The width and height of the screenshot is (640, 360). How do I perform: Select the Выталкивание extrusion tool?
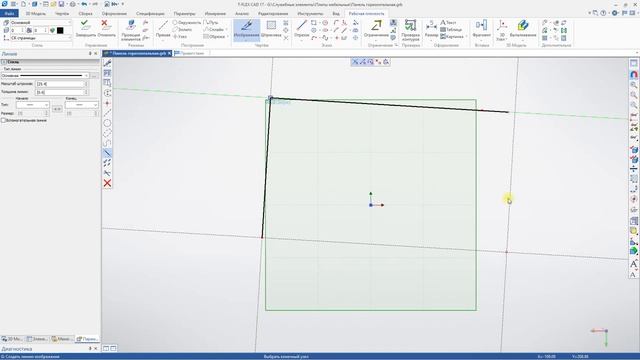(x=523, y=29)
